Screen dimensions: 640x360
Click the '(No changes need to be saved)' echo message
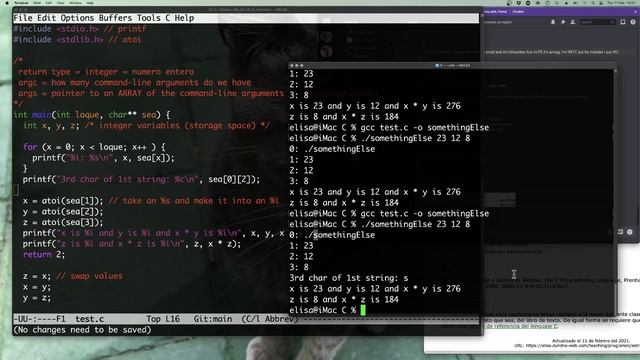pyautogui.click(x=82, y=330)
